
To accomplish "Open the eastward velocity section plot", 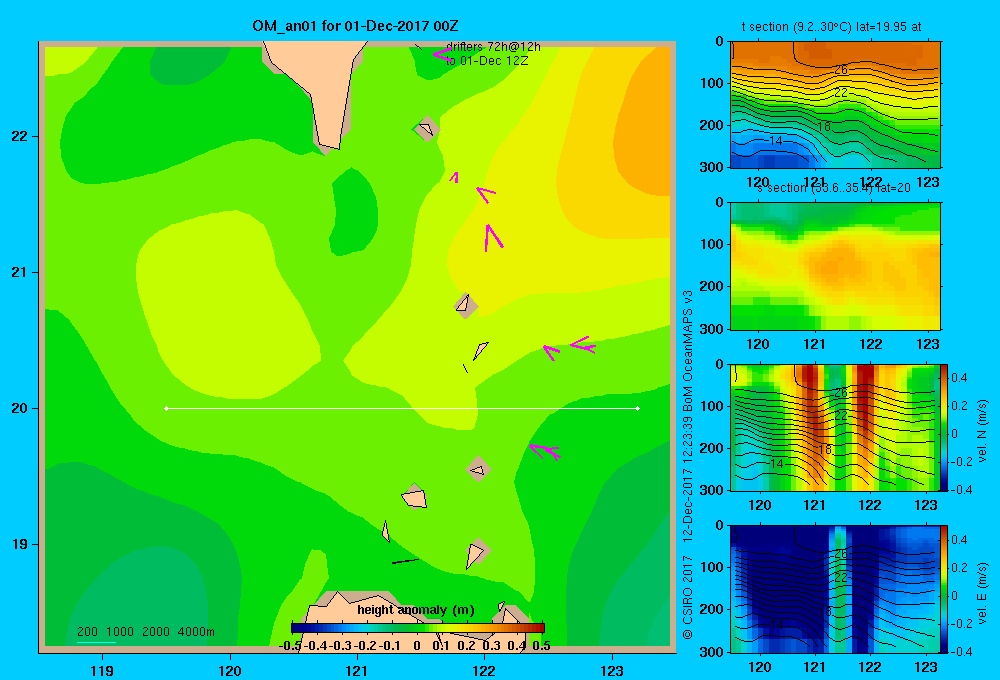I will pyautogui.click(x=835, y=589).
